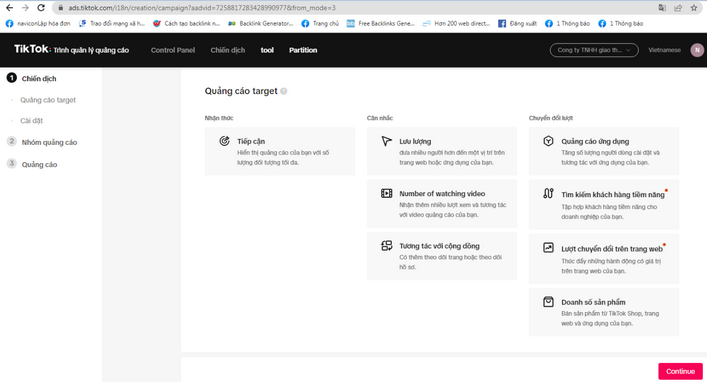The image size is (707, 382).
Task: Open the first 1 Thông báo bookmark
Action: tap(567, 23)
